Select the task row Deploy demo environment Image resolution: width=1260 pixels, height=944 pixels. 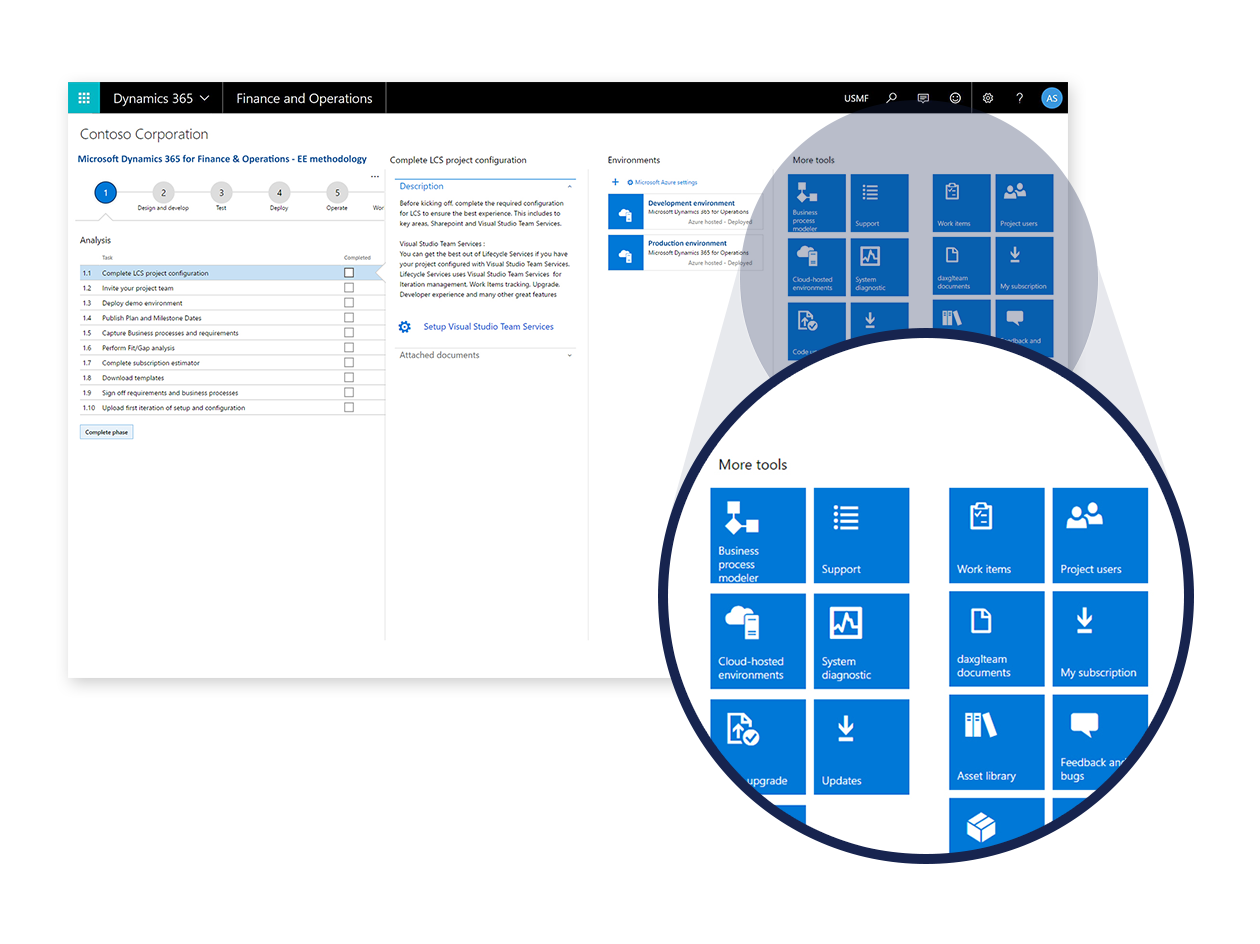(x=231, y=303)
